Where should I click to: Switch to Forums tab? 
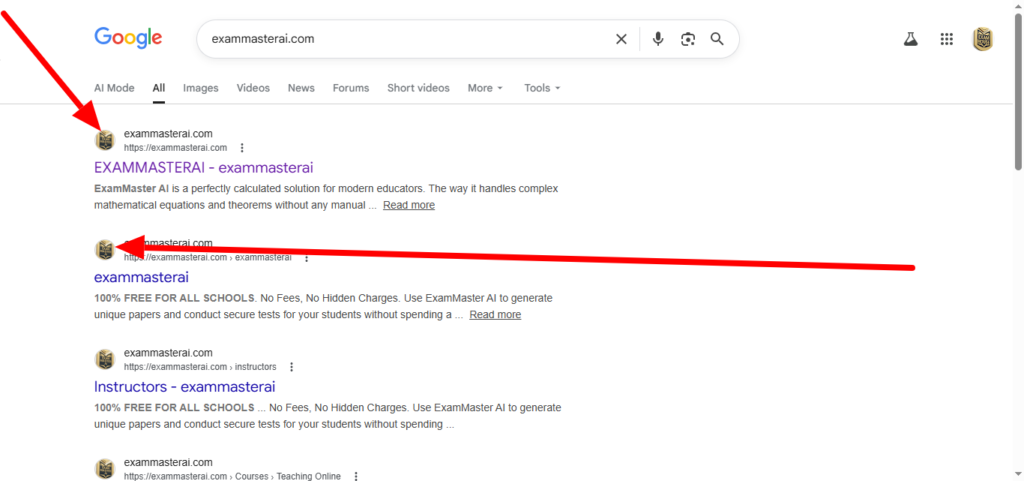(x=351, y=88)
